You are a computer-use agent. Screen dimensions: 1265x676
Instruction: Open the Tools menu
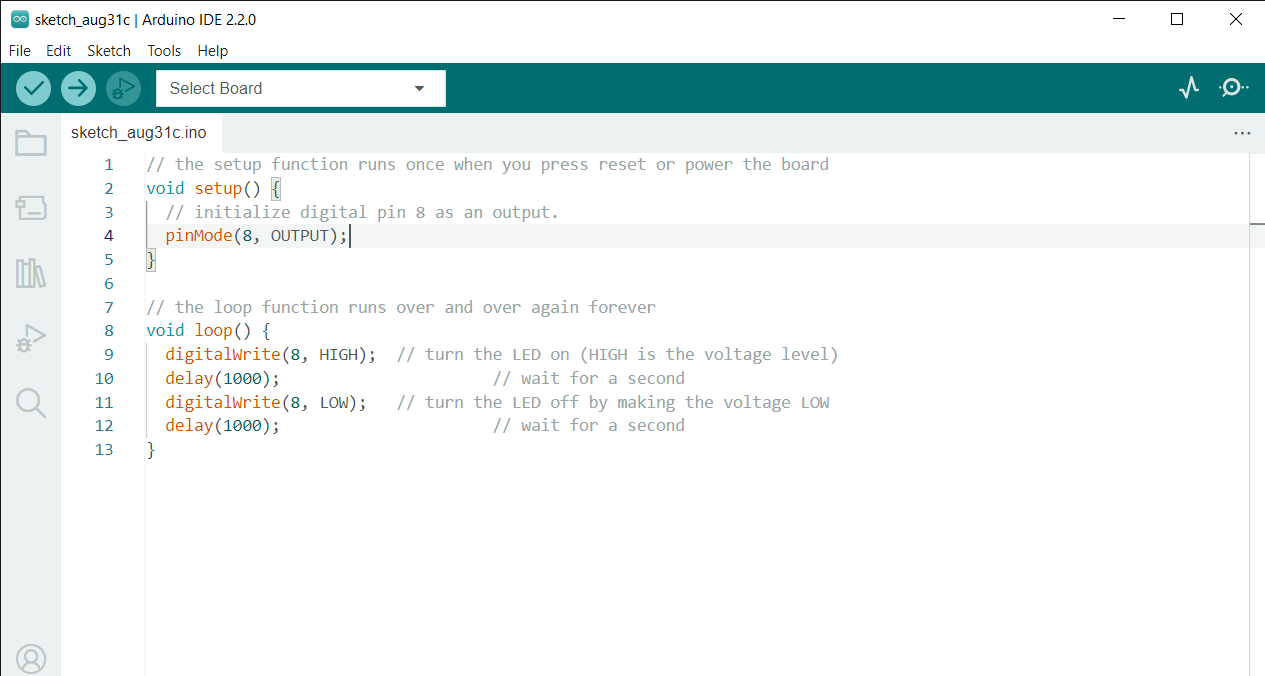164,50
